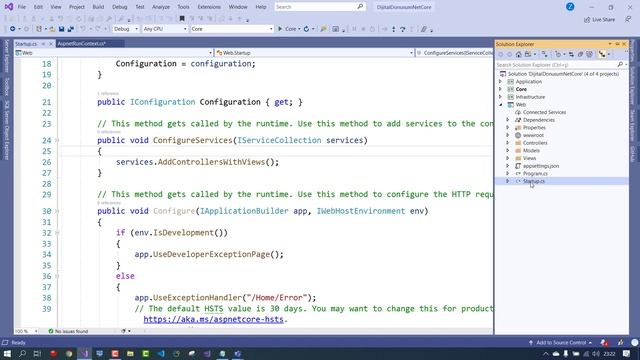Image resolution: width=640 pixels, height=360 pixels.
Task: Click the Restart/refresh icon beside Core
Action: coord(306,29)
